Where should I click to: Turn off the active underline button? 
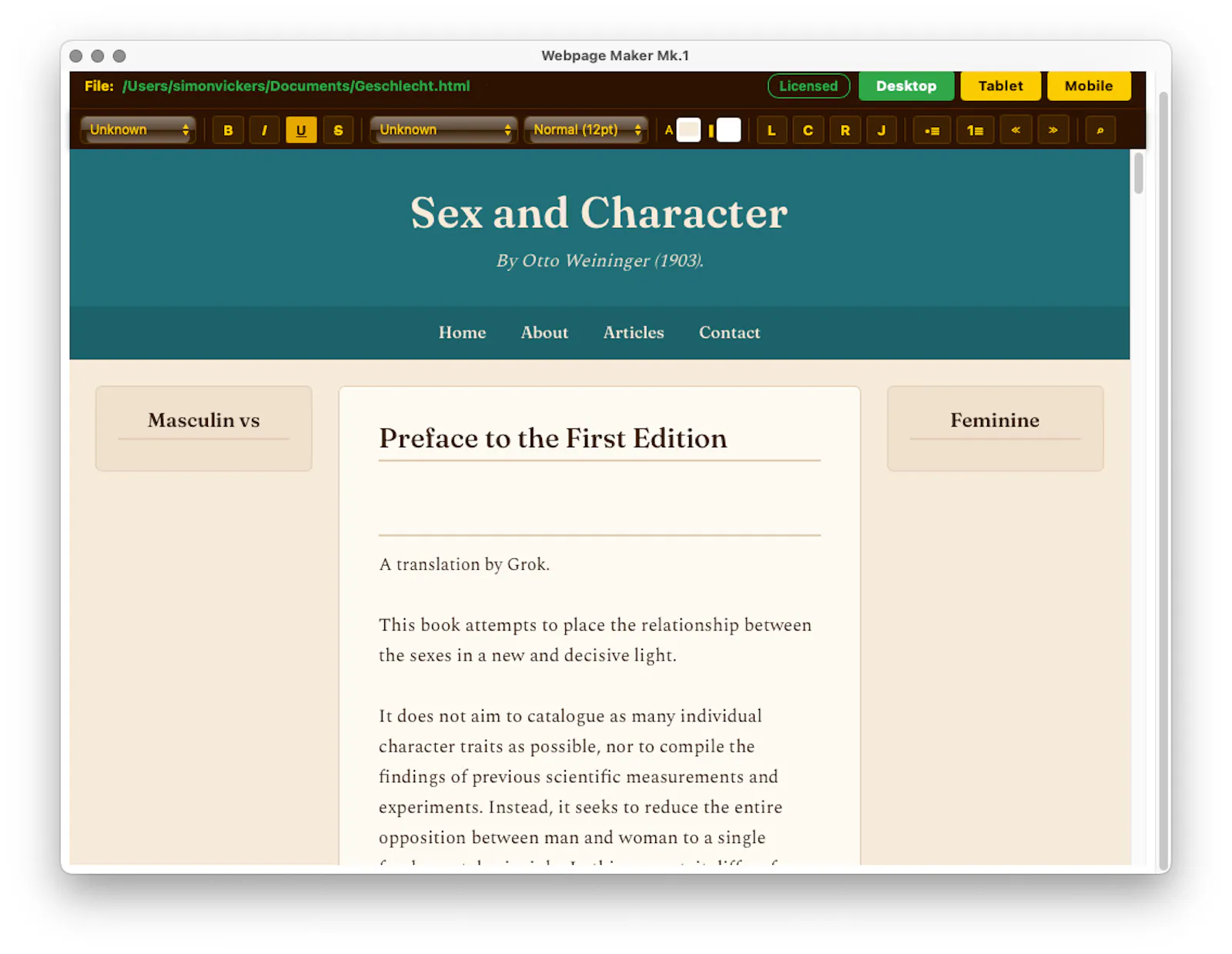tap(301, 130)
